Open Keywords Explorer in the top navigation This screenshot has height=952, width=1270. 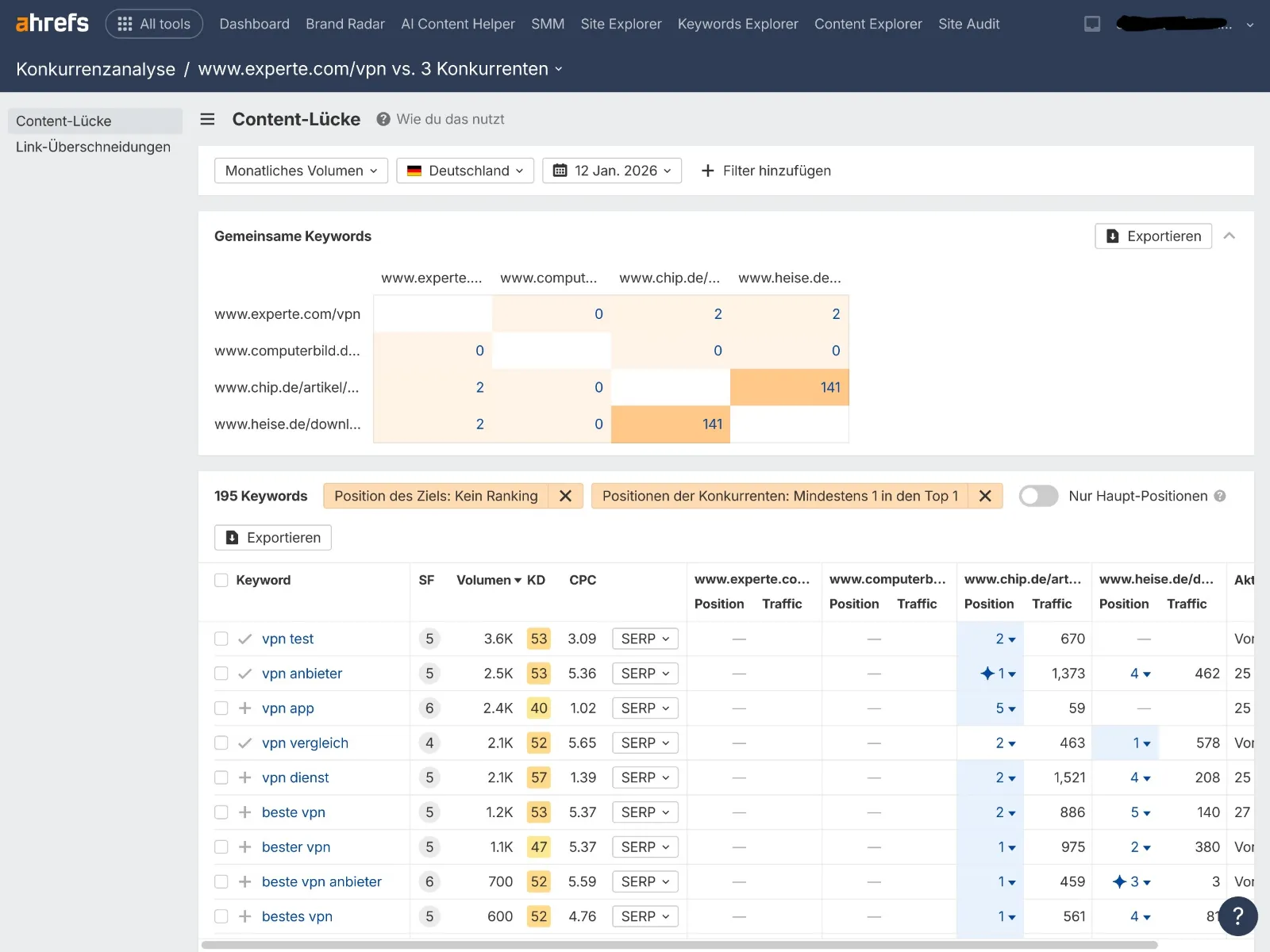pos(738,24)
